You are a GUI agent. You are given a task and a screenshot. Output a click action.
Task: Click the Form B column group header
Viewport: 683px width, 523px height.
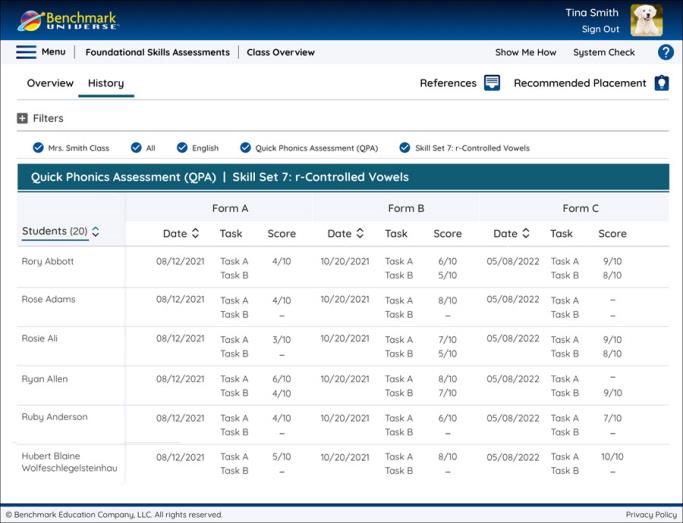coord(406,208)
